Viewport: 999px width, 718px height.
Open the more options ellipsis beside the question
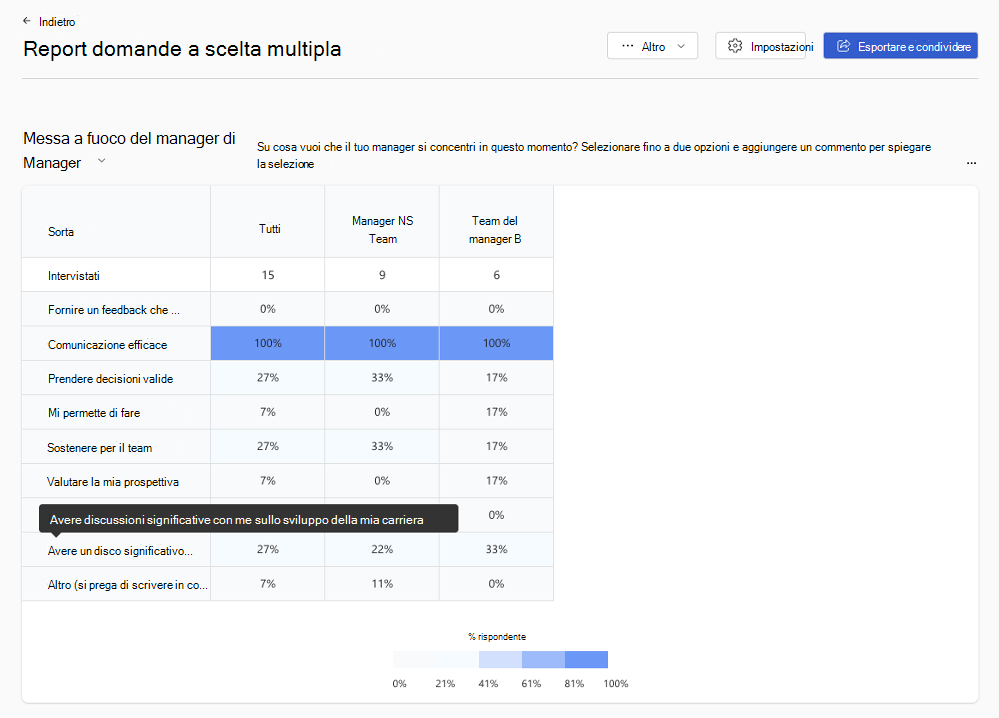[x=971, y=162]
